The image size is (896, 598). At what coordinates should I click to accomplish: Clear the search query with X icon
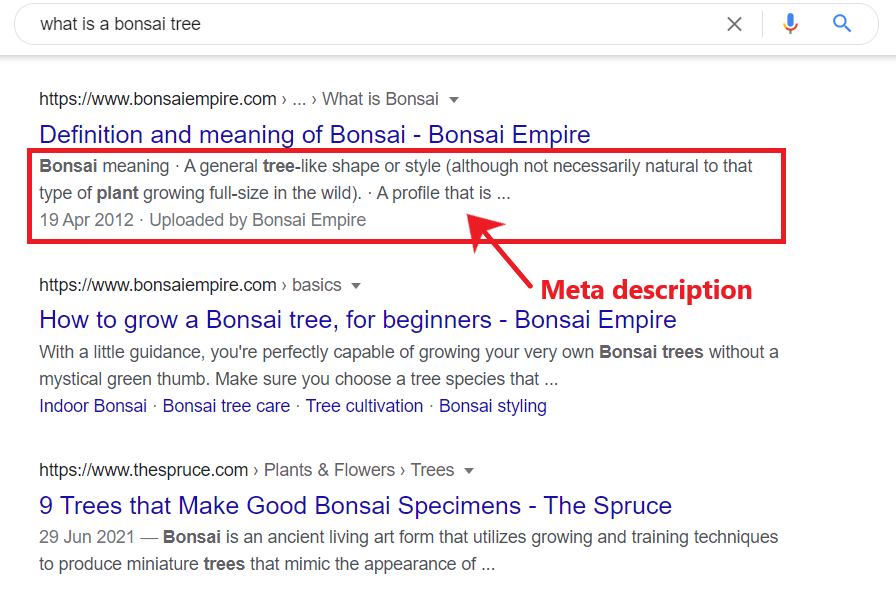pyautogui.click(x=734, y=24)
